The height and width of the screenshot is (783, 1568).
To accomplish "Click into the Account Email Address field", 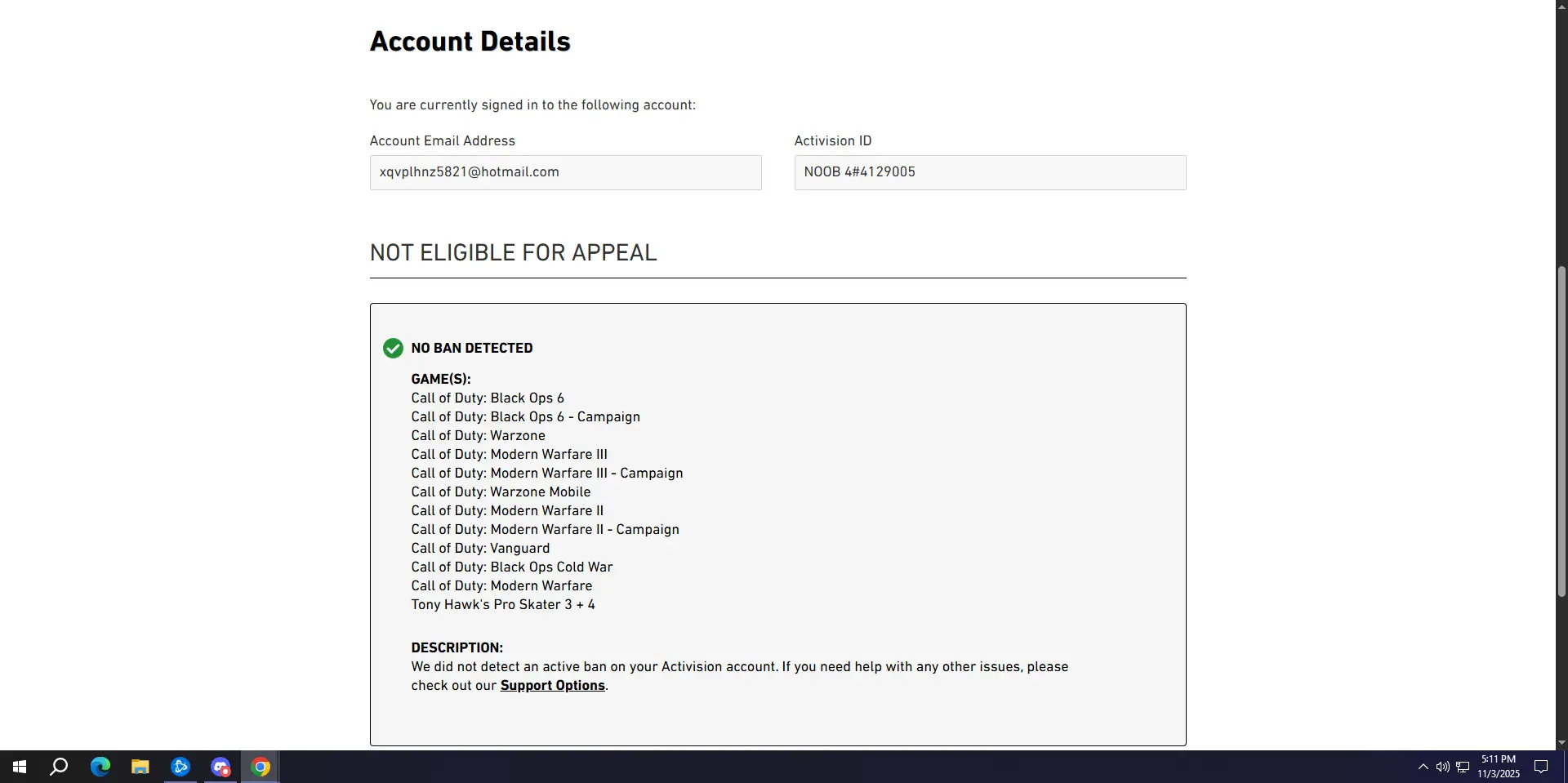I will (566, 173).
